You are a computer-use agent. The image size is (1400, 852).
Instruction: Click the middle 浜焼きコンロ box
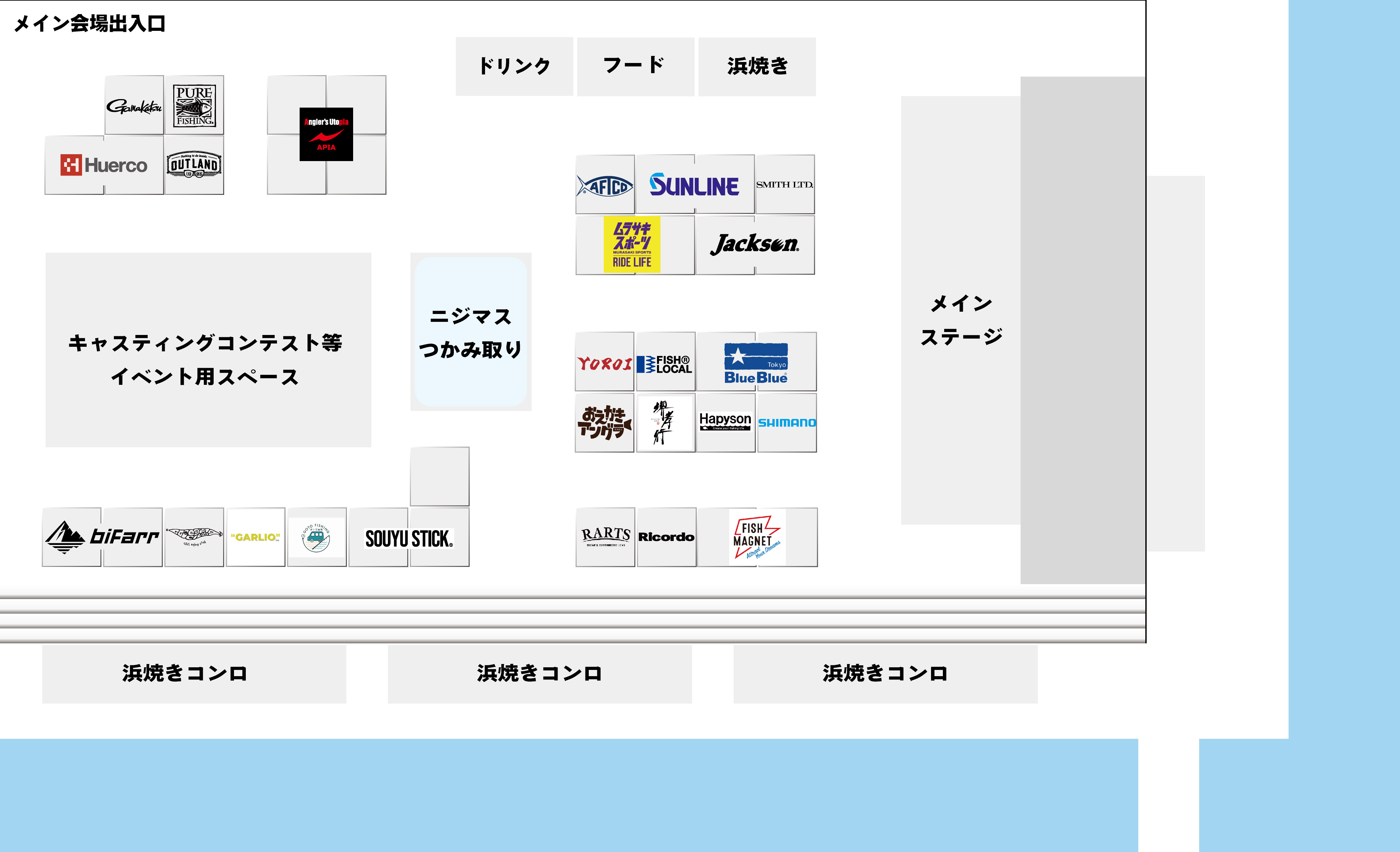(539, 674)
